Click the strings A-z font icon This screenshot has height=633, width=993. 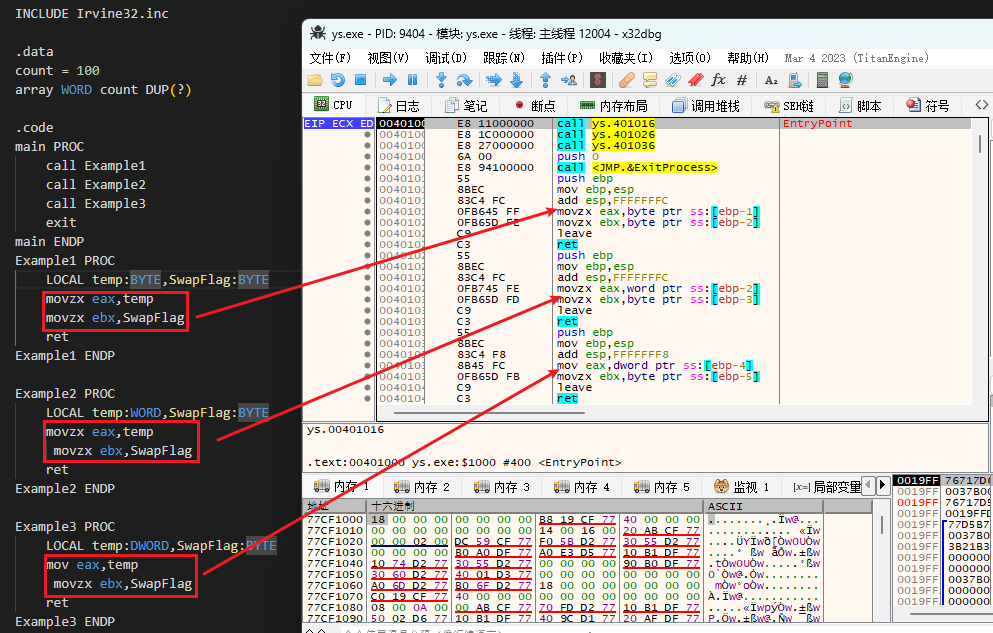[771, 80]
